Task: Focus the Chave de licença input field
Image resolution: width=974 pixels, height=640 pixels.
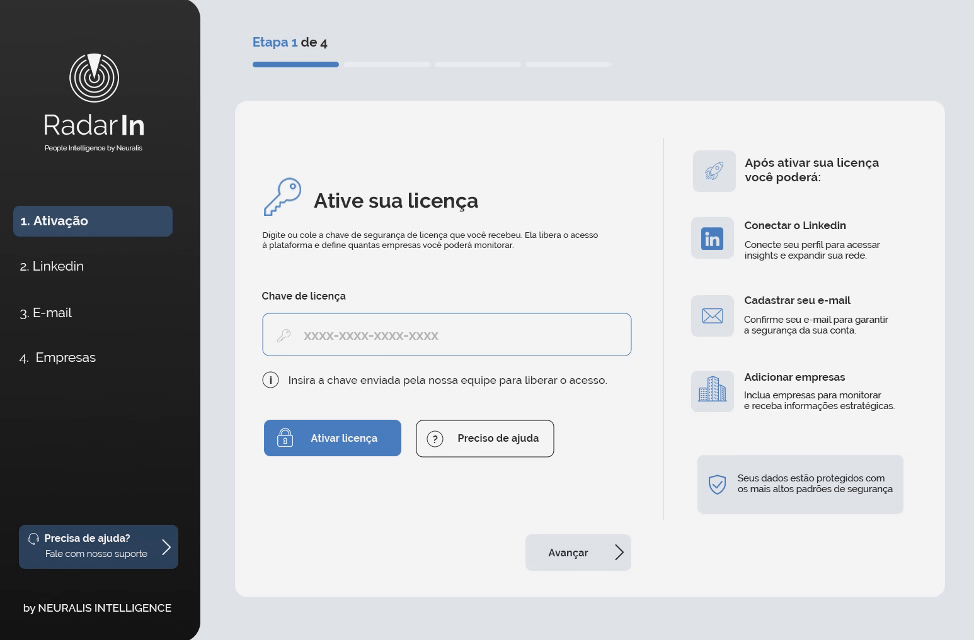Action: click(x=447, y=334)
